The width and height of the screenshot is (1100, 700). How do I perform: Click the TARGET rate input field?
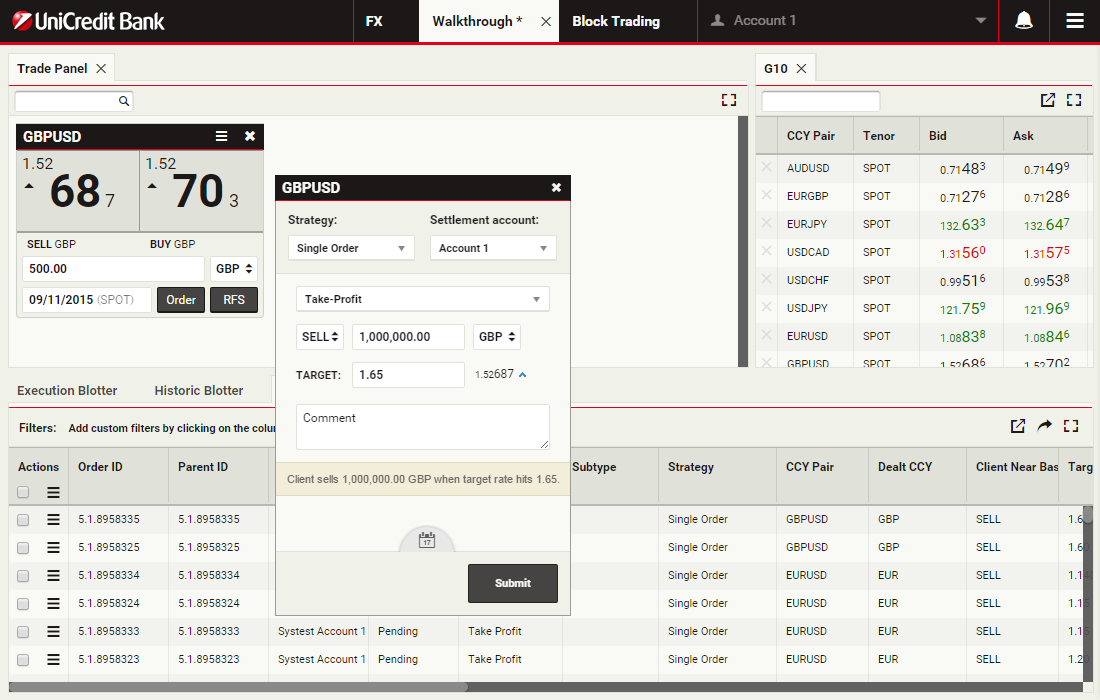pyautogui.click(x=408, y=375)
